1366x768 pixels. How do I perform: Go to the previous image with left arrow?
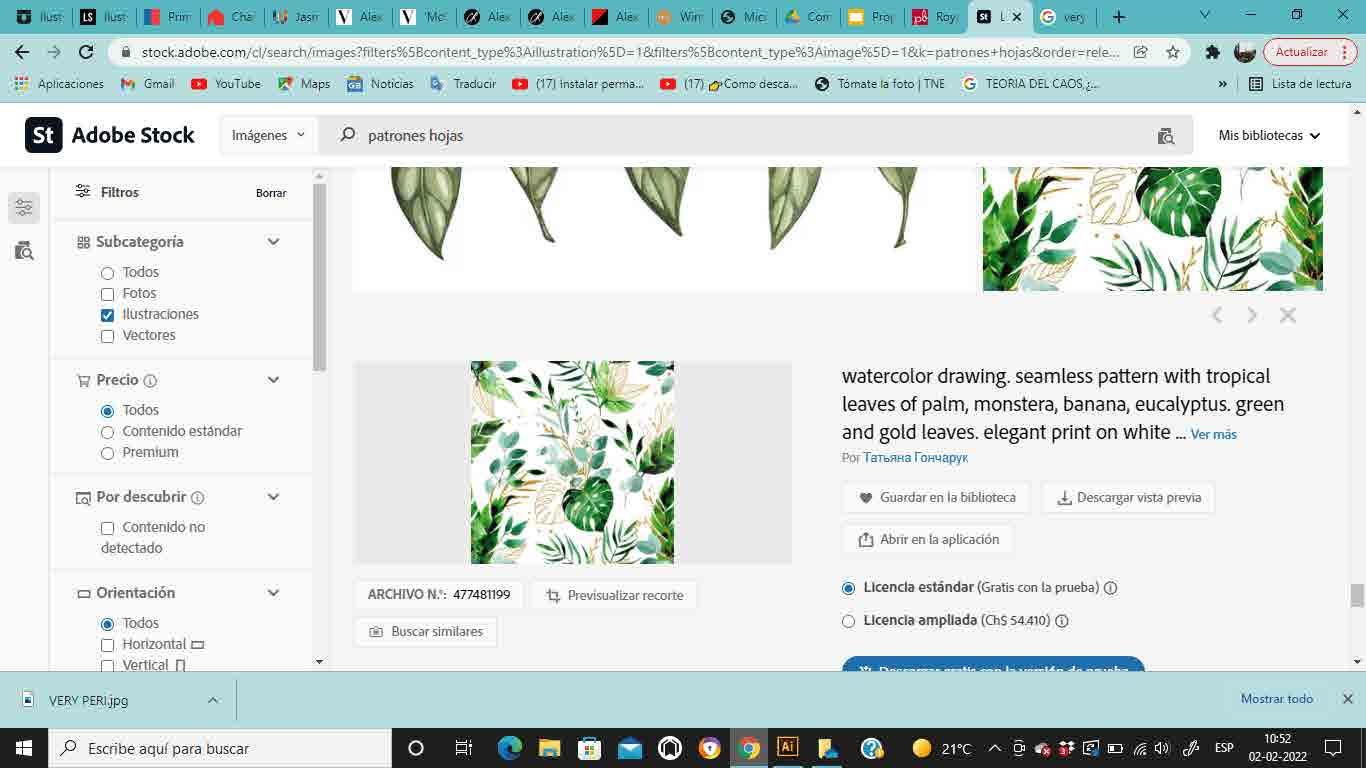tap(1217, 315)
